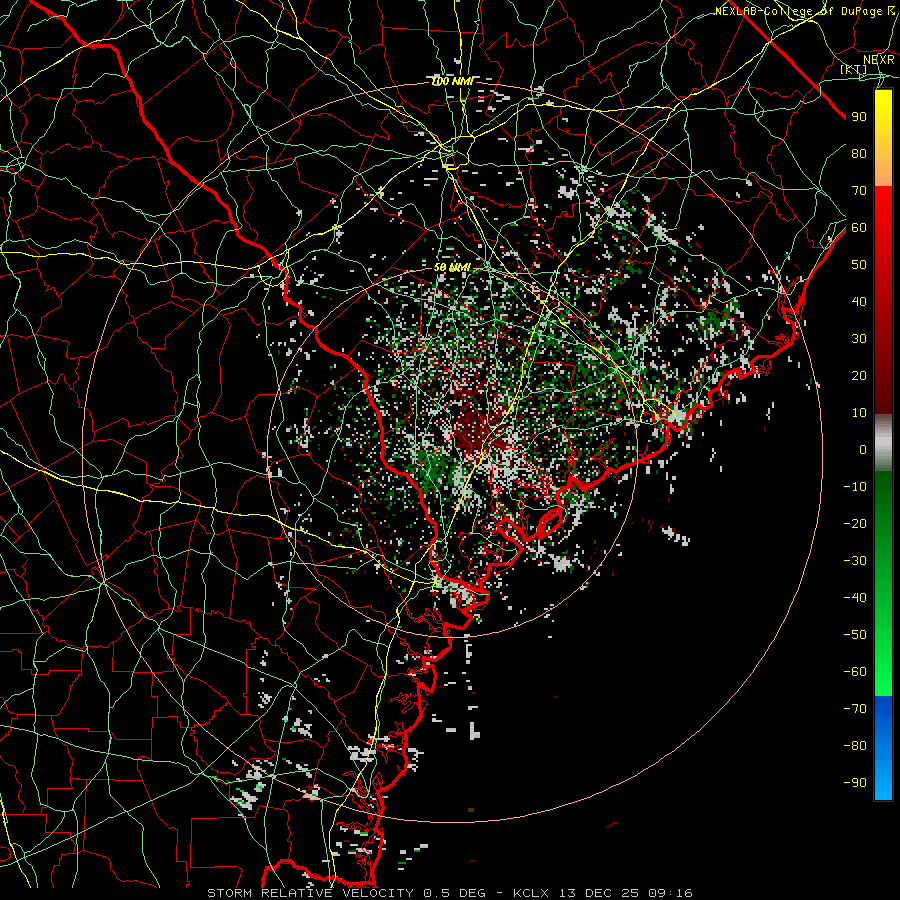Viewport: 900px width, 900px height.
Task: Click the 50 NMI range ring label
Action: coord(452,267)
